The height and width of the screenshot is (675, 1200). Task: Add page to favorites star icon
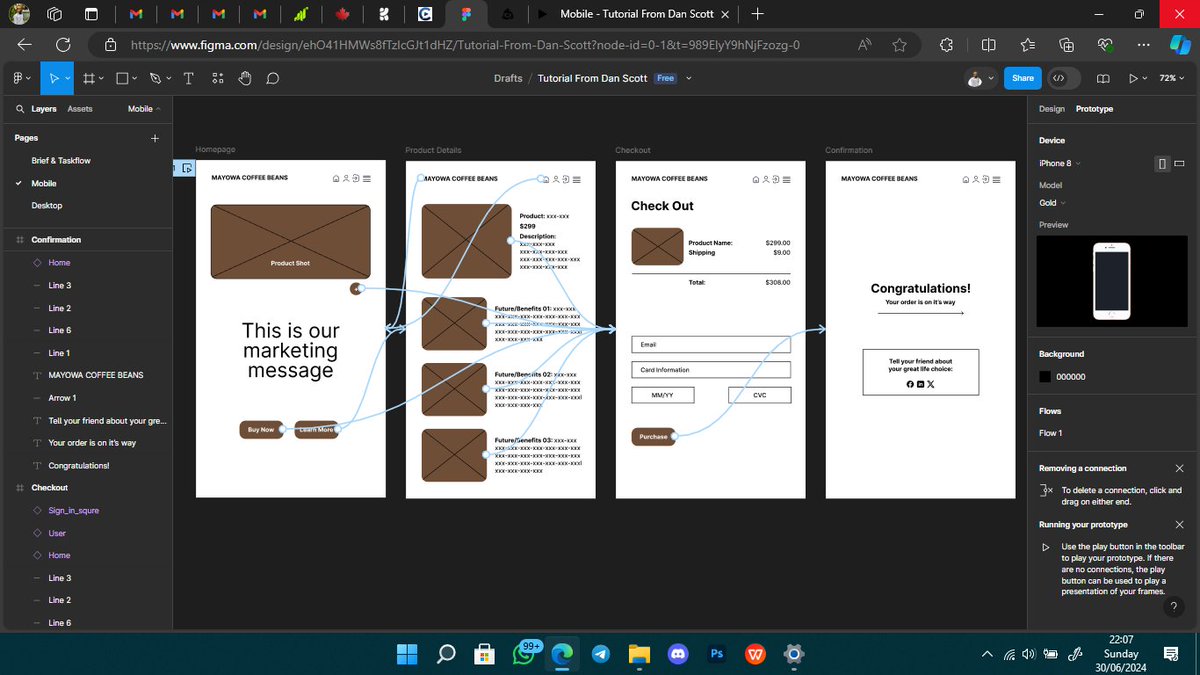pos(899,44)
